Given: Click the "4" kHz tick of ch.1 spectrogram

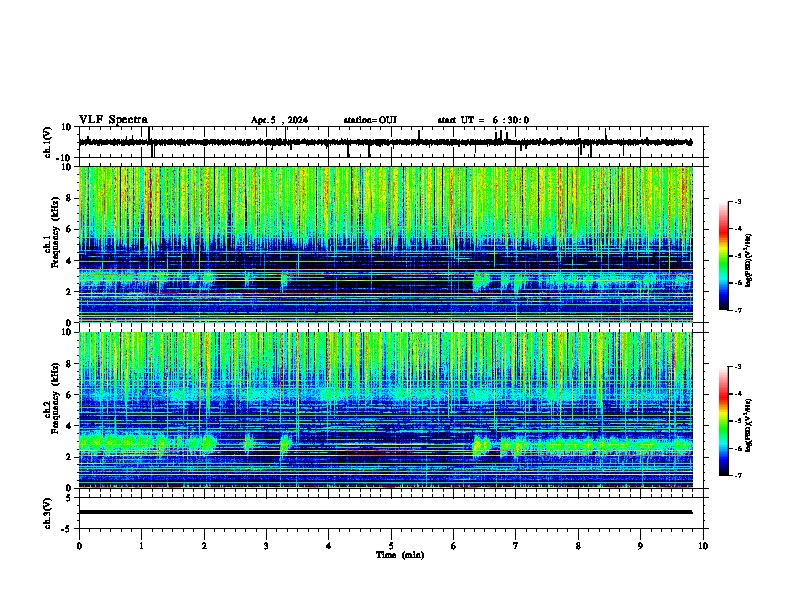Looking at the screenshot, I should [x=70, y=261].
